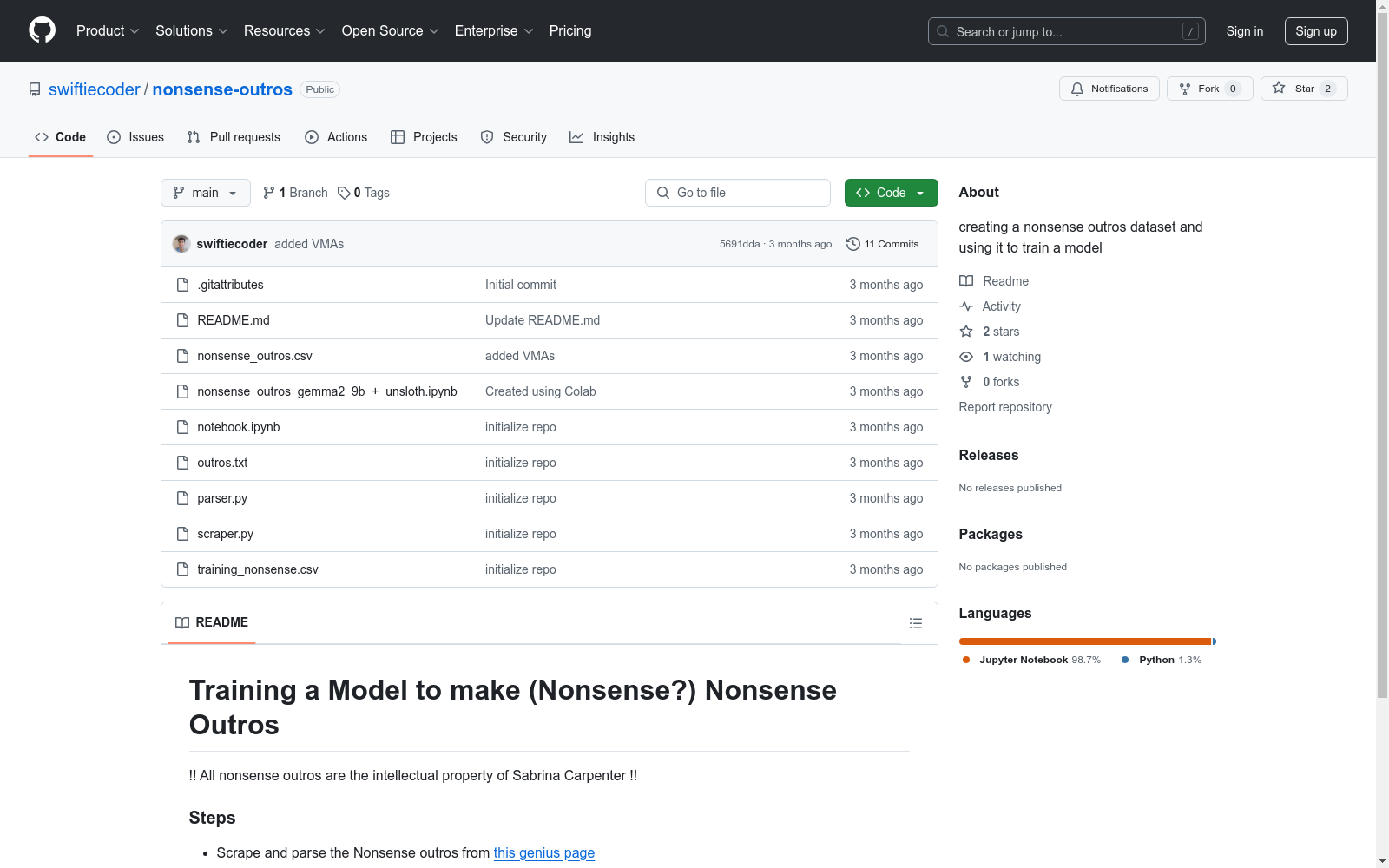
Task: Switch to the Projects tab
Action: click(424, 137)
